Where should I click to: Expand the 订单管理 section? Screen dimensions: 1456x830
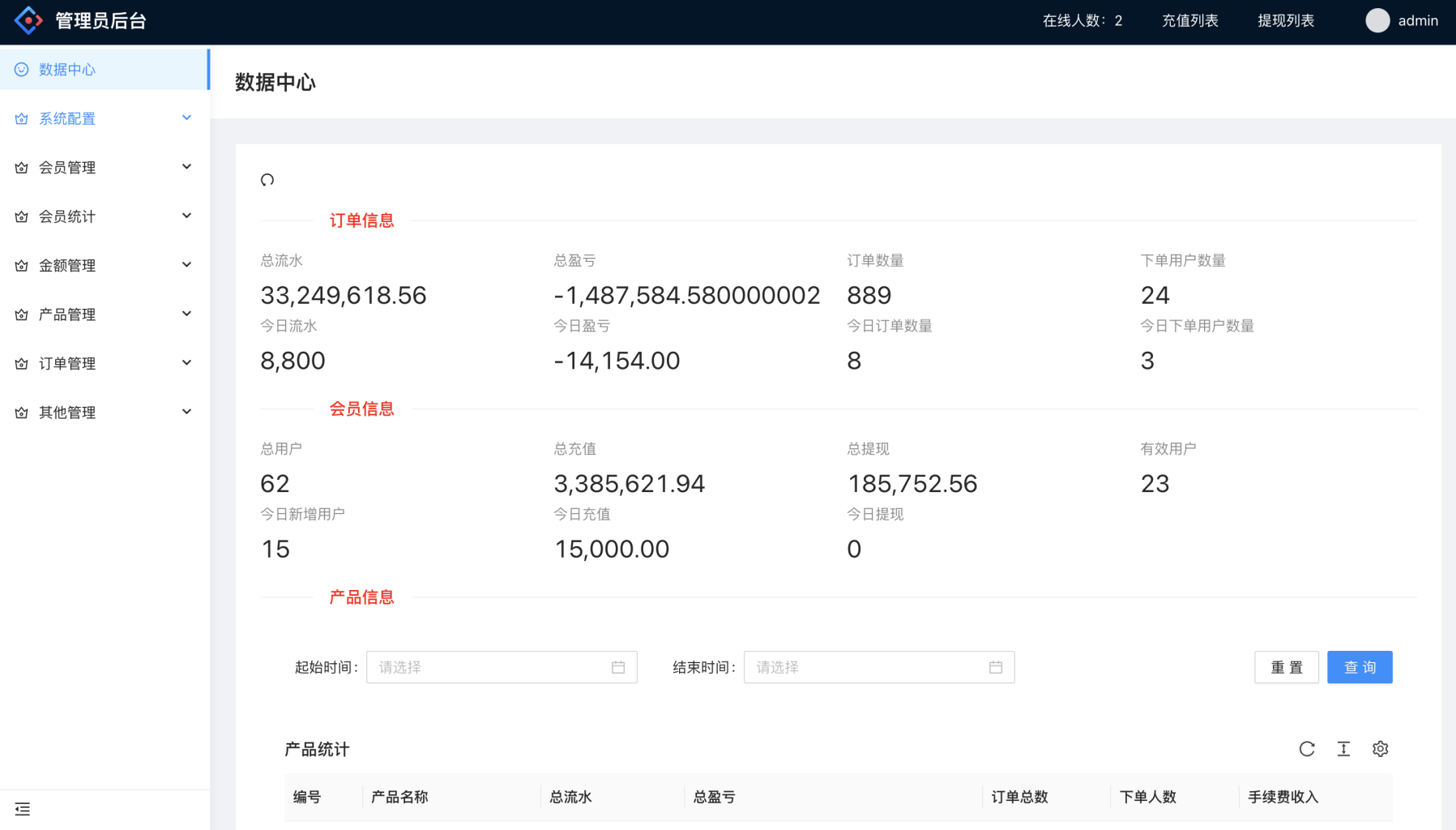[x=104, y=363]
